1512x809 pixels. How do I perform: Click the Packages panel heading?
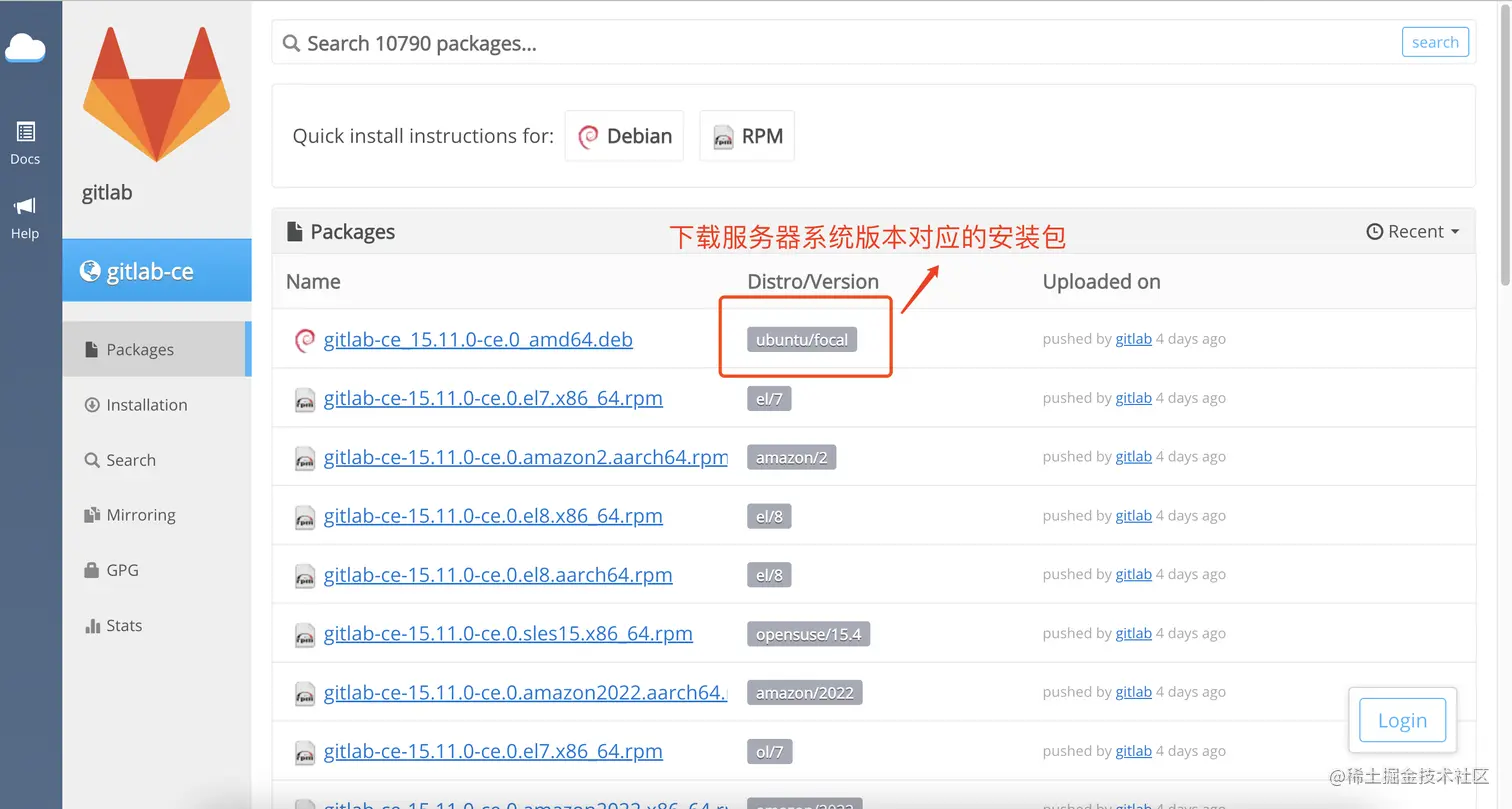click(340, 231)
